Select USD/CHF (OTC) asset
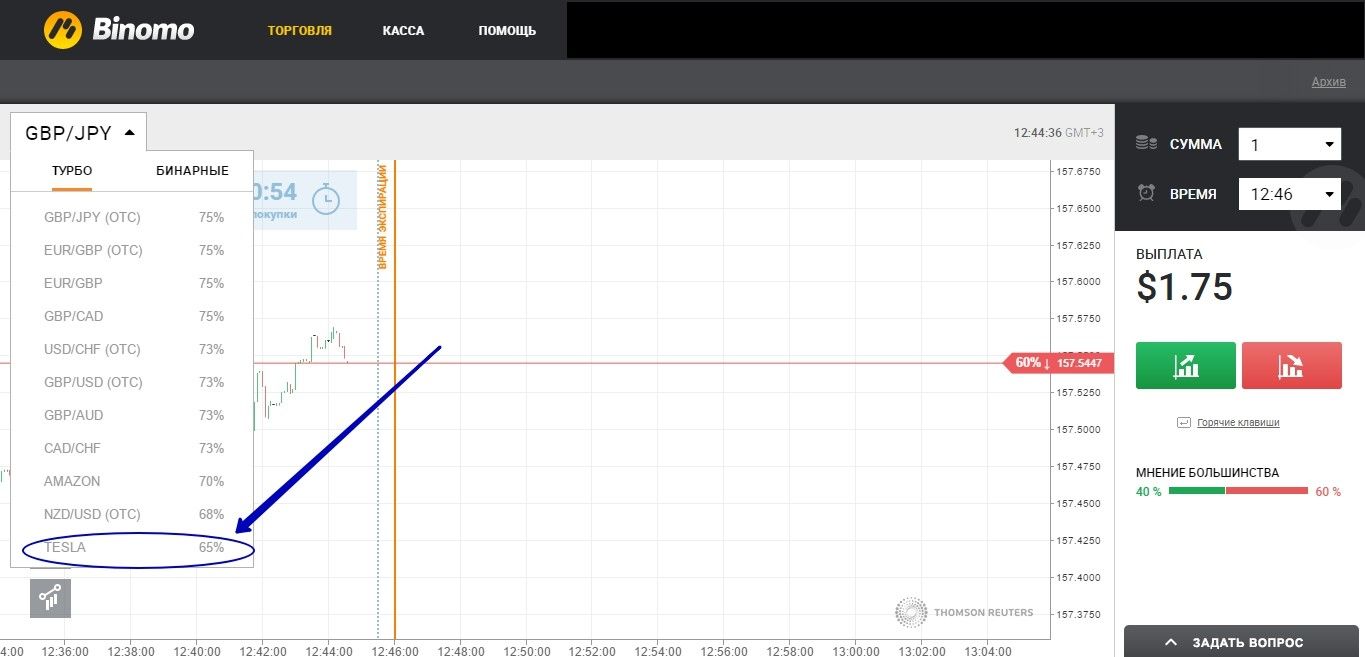Image resolution: width=1365 pixels, height=657 pixels. 132,349
